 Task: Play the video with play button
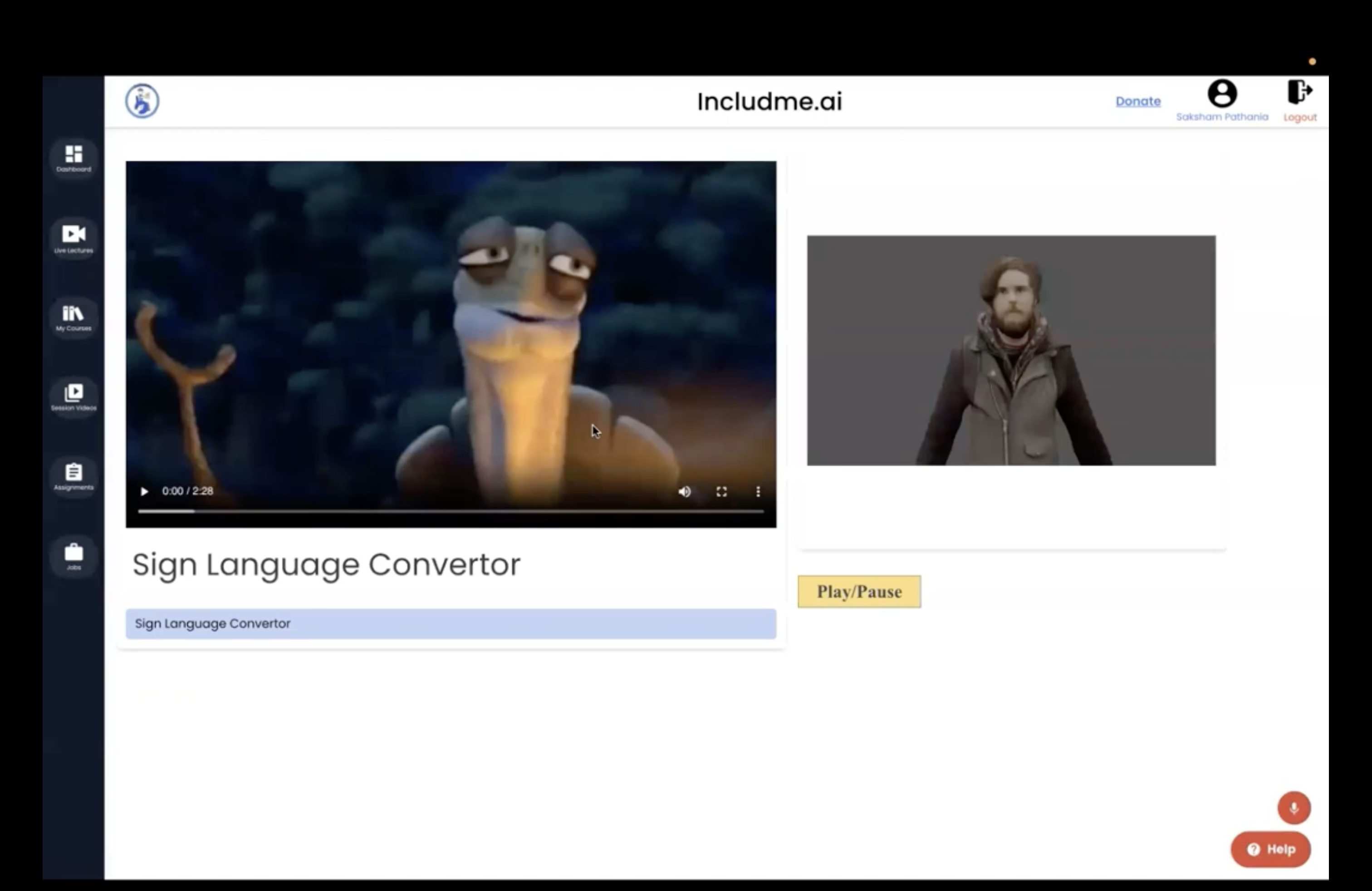(x=144, y=492)
